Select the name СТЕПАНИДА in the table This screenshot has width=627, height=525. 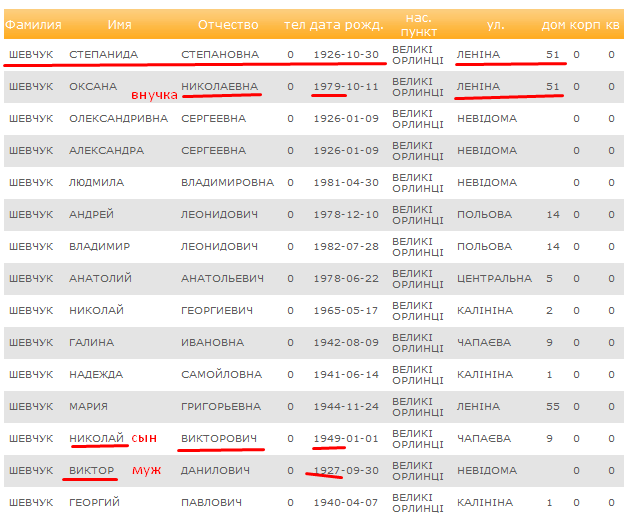[x=104, y=55]
